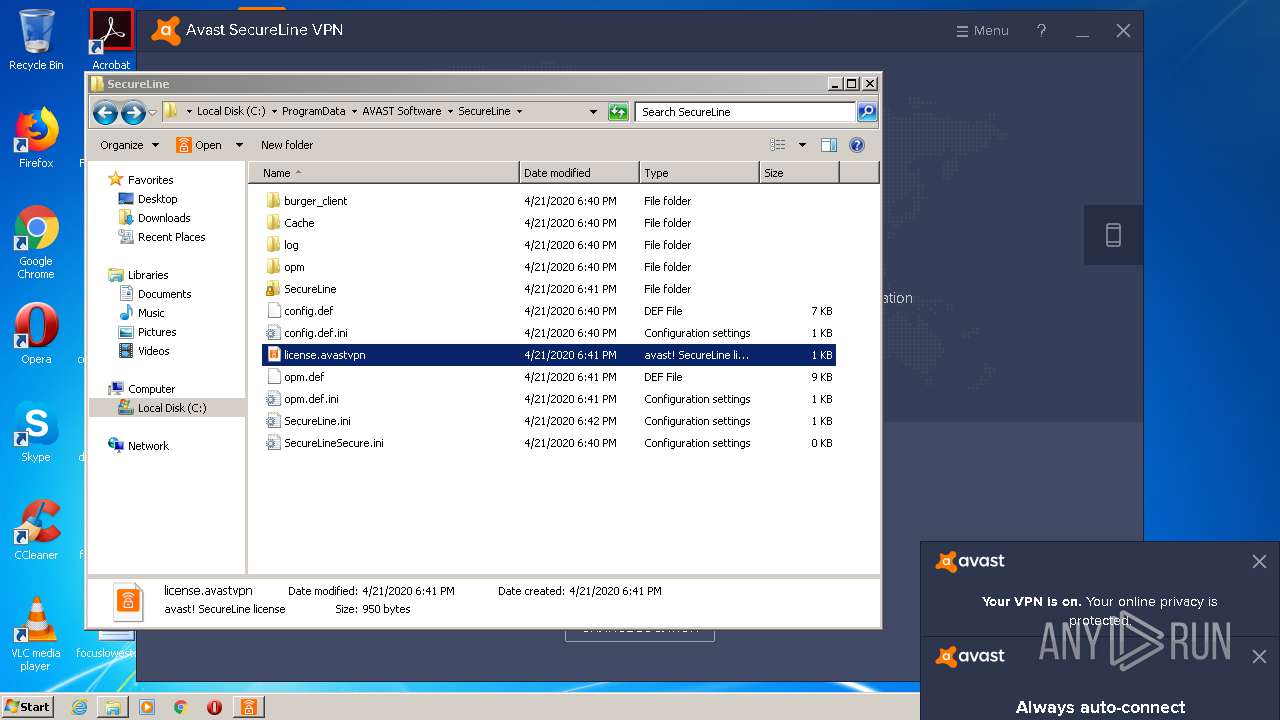
Task: Expand the AVAST Software breadcrumb arrow
Action: click(x=450, y=111)
